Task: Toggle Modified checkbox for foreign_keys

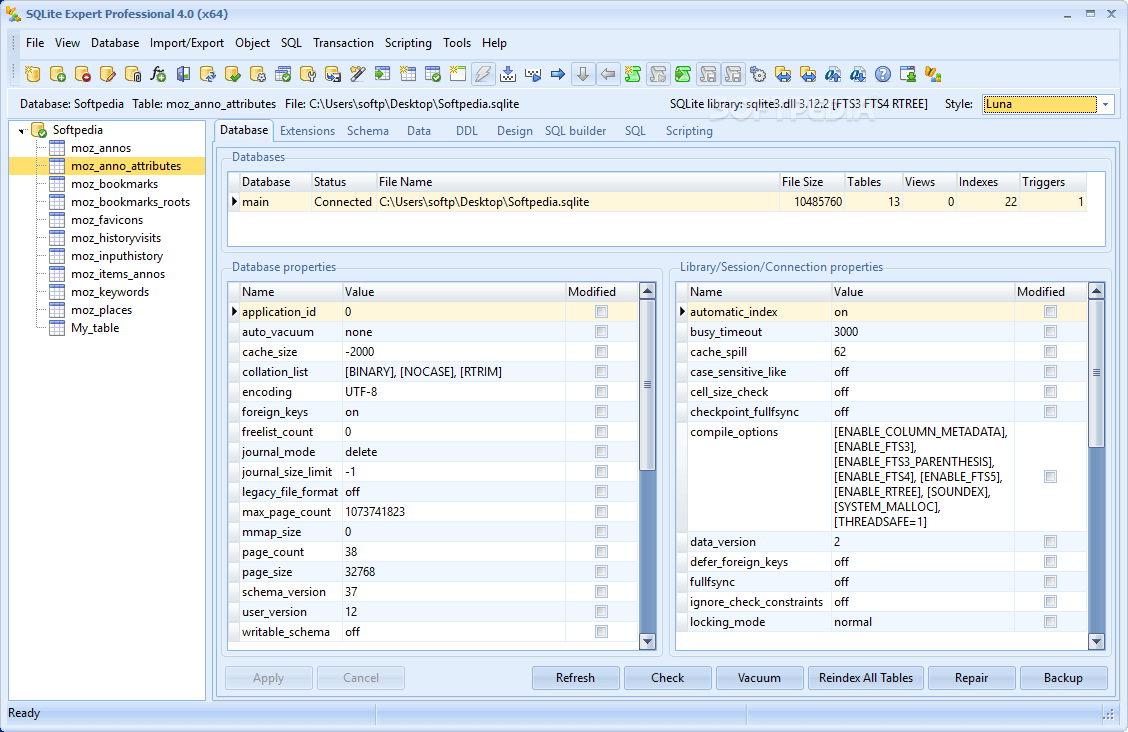Action: (601, 412)
